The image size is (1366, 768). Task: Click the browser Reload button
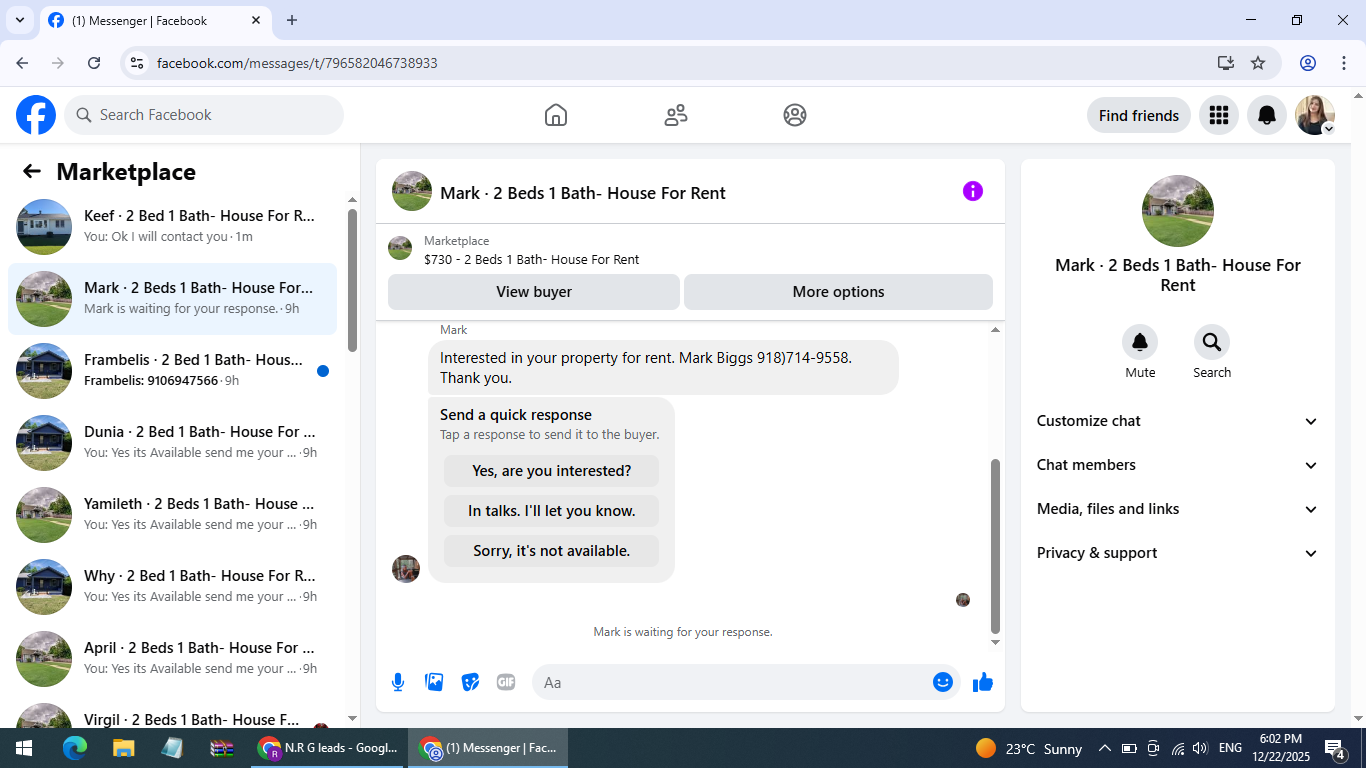[x=94, y=63]
